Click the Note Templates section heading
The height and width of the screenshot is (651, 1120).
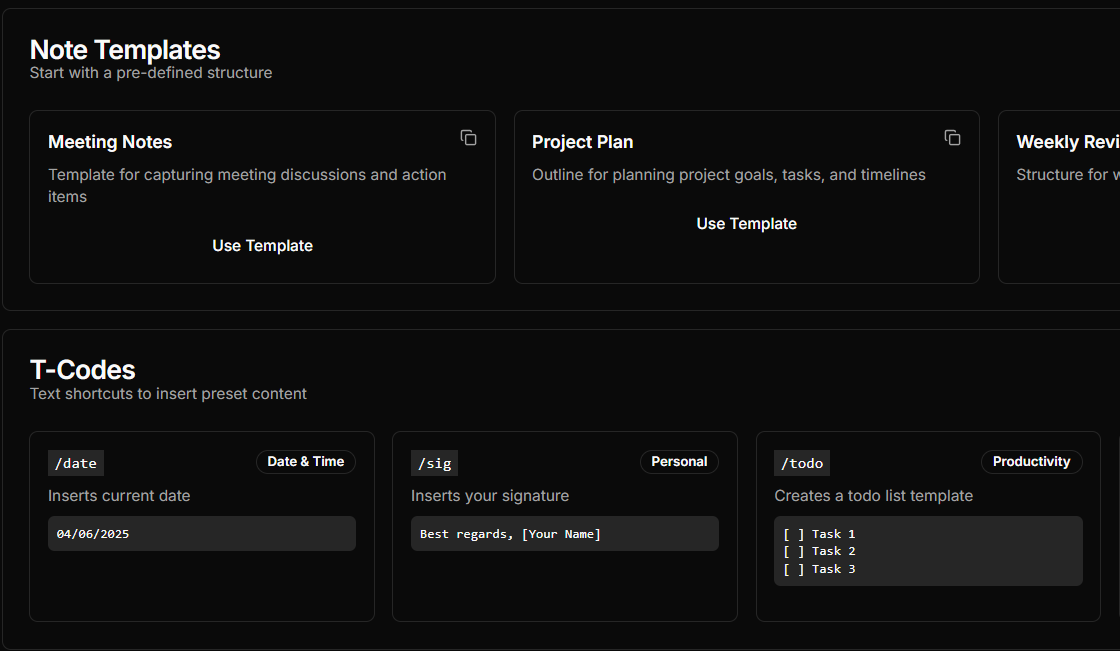point(125,50)
